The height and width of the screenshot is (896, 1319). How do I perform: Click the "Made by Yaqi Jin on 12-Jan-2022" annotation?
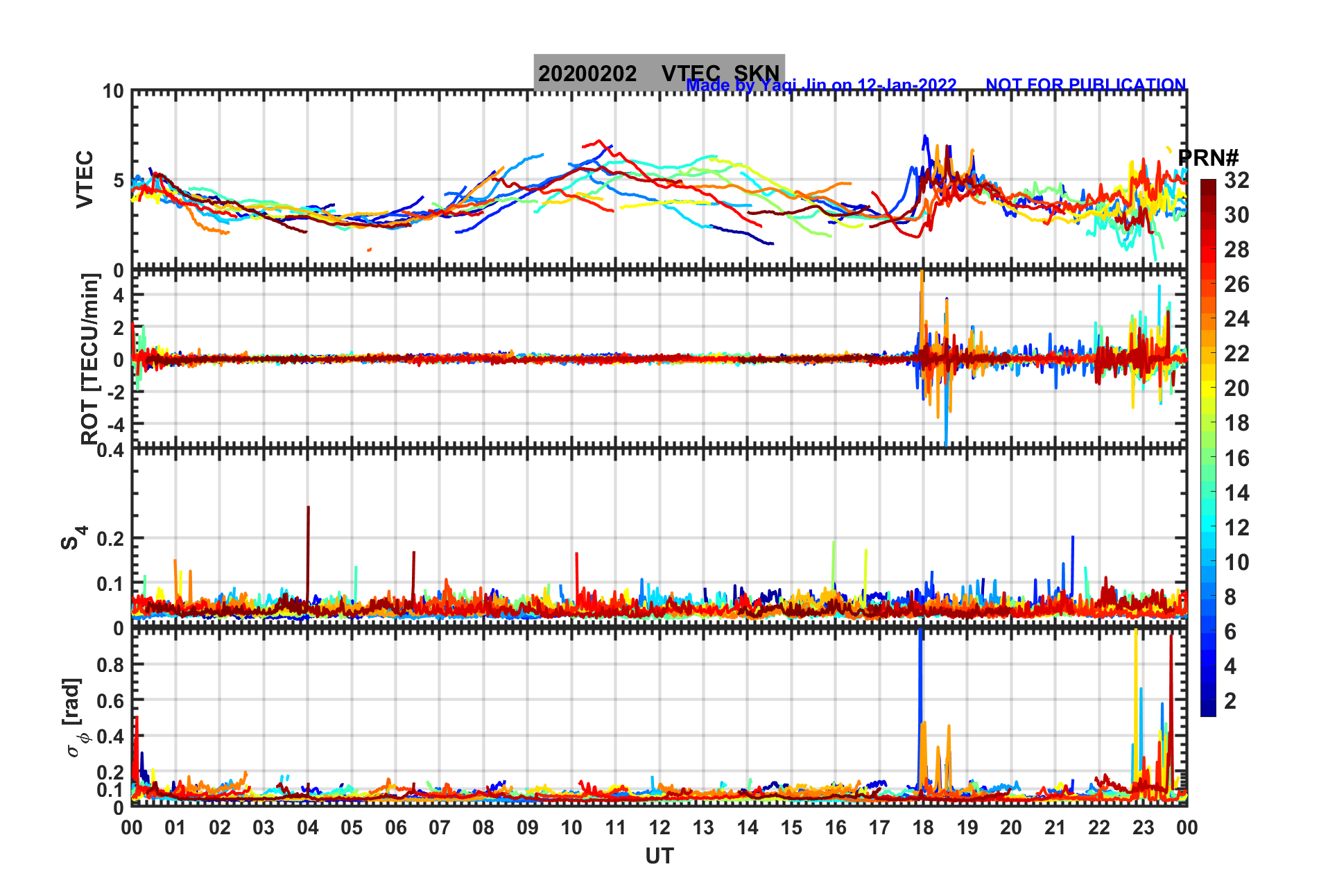tap(821, 85)
